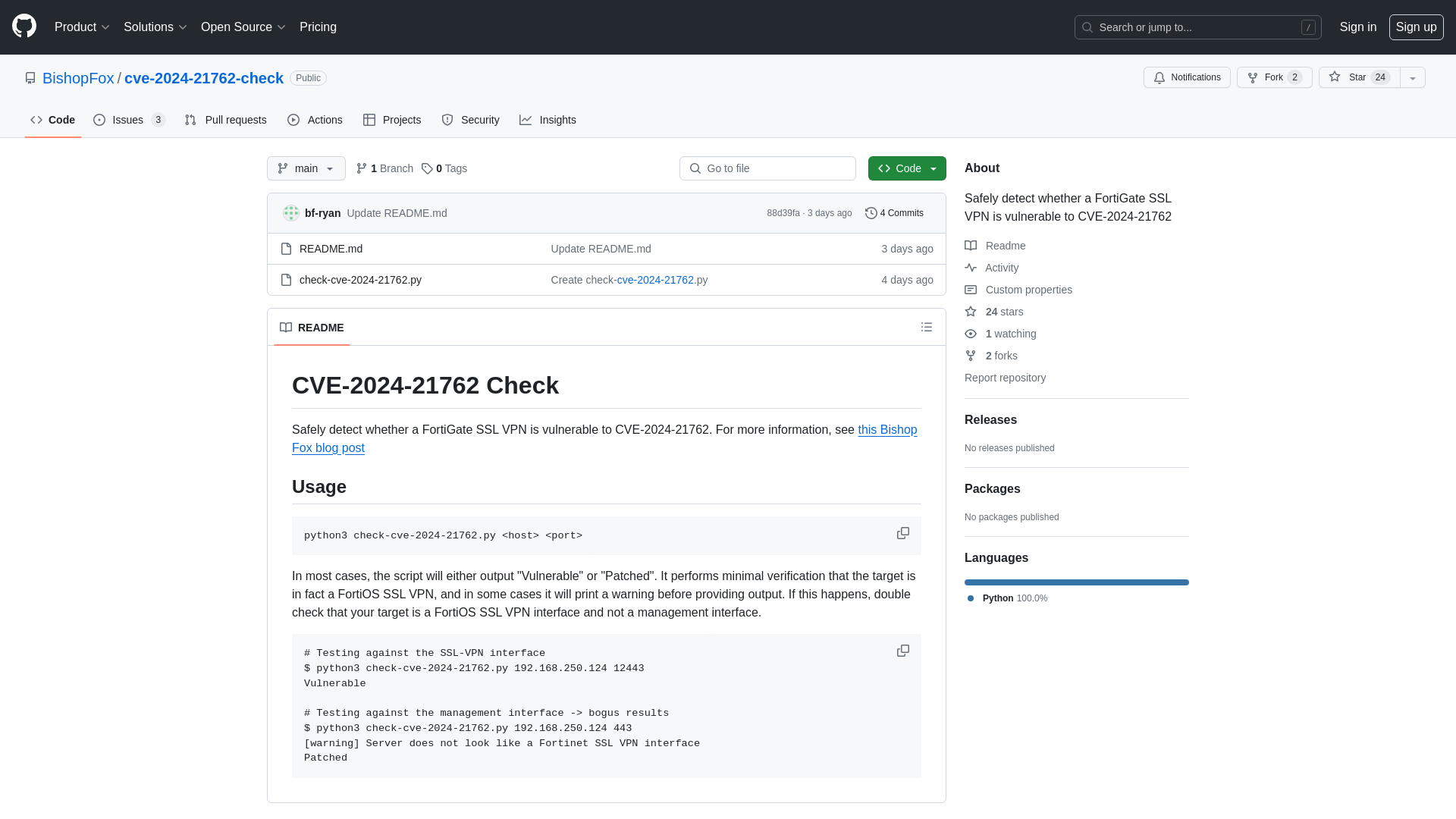Switch to the Code tab

coord(53,120)
